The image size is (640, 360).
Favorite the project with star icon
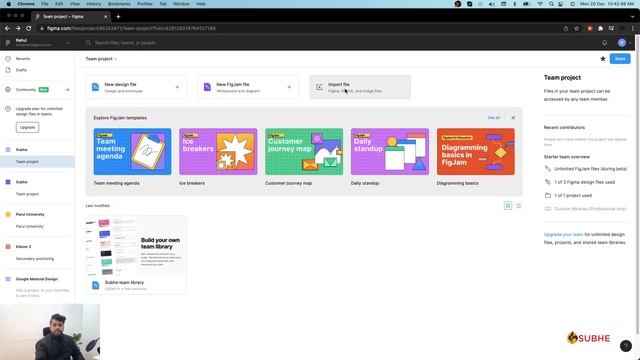(602, 59)
